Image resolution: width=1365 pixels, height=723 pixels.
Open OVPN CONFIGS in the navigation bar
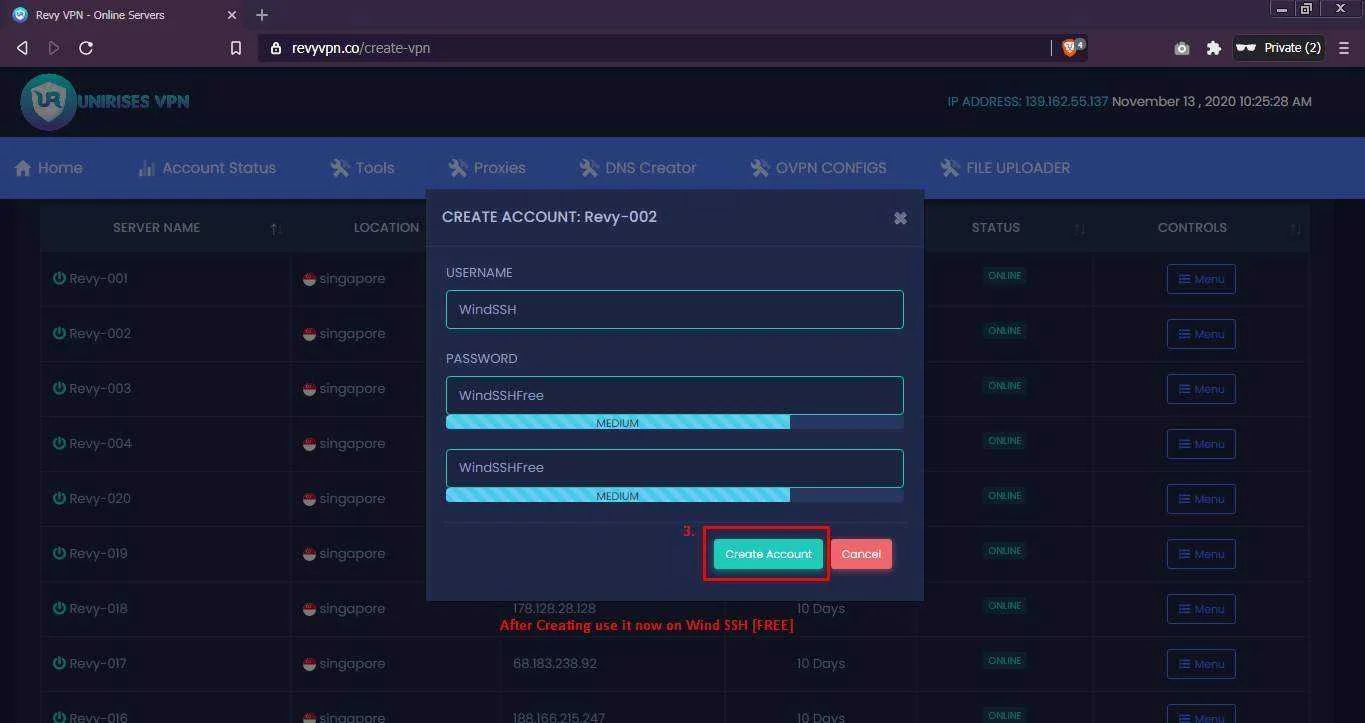click(818, 168)
